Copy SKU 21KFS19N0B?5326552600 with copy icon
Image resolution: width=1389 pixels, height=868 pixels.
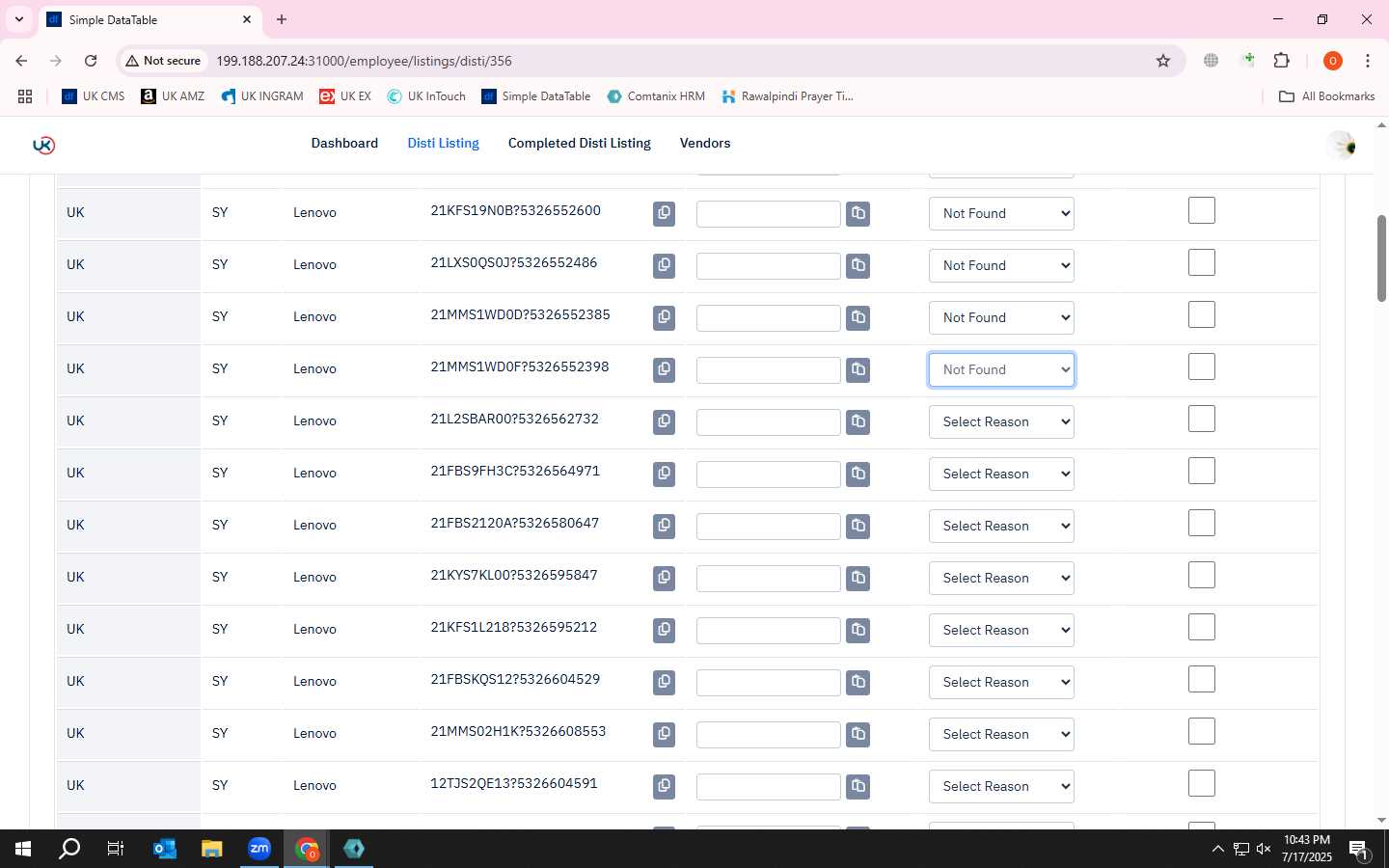click(664, 213)
